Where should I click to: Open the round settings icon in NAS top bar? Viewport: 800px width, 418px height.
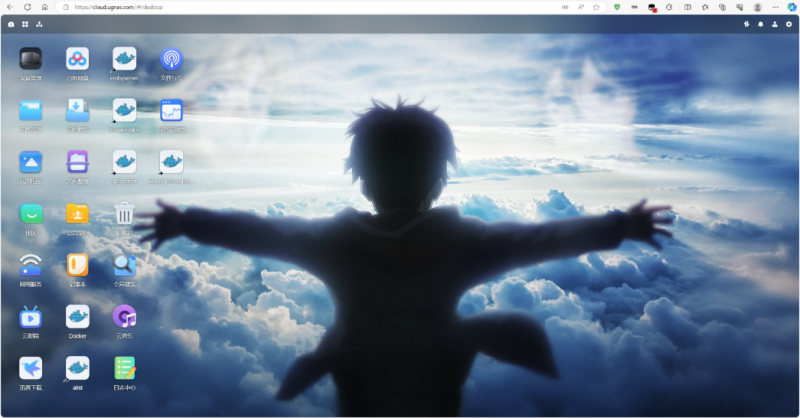[789, 24]
